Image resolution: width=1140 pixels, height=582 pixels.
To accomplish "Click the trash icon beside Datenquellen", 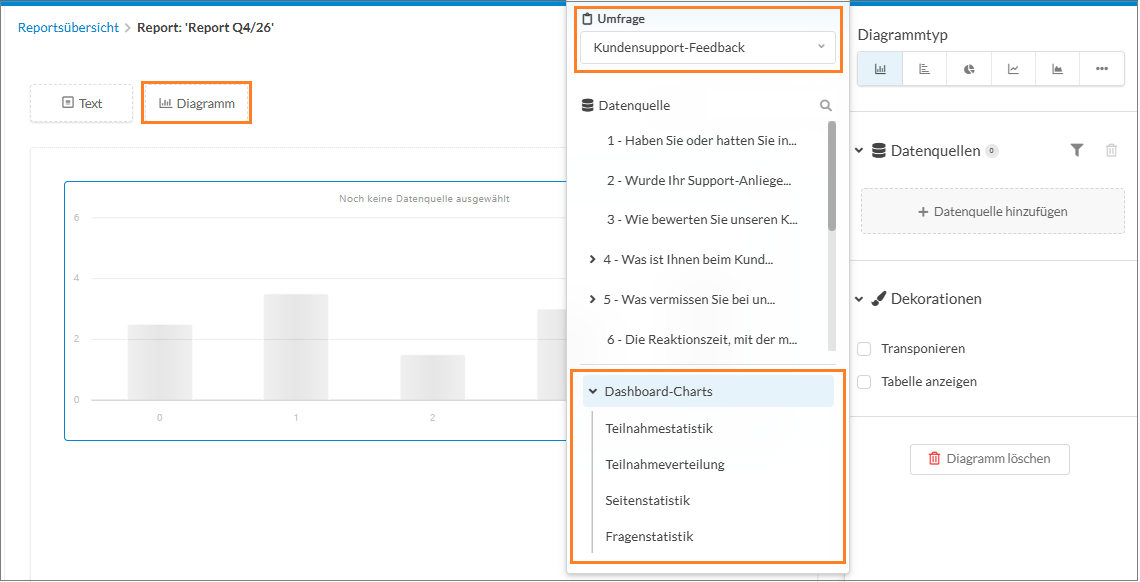I will (x=1111, y=150).
